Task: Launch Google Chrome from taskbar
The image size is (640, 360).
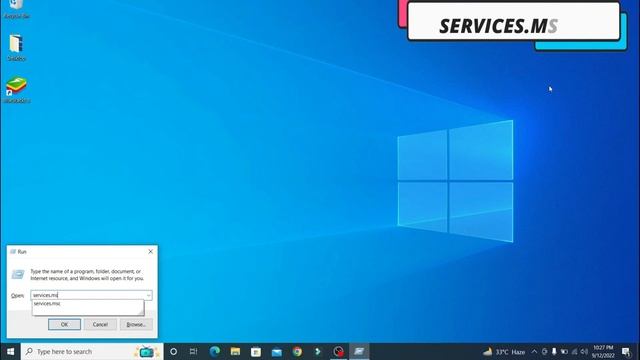Action: pyautogui.click(x=297, y=351)
